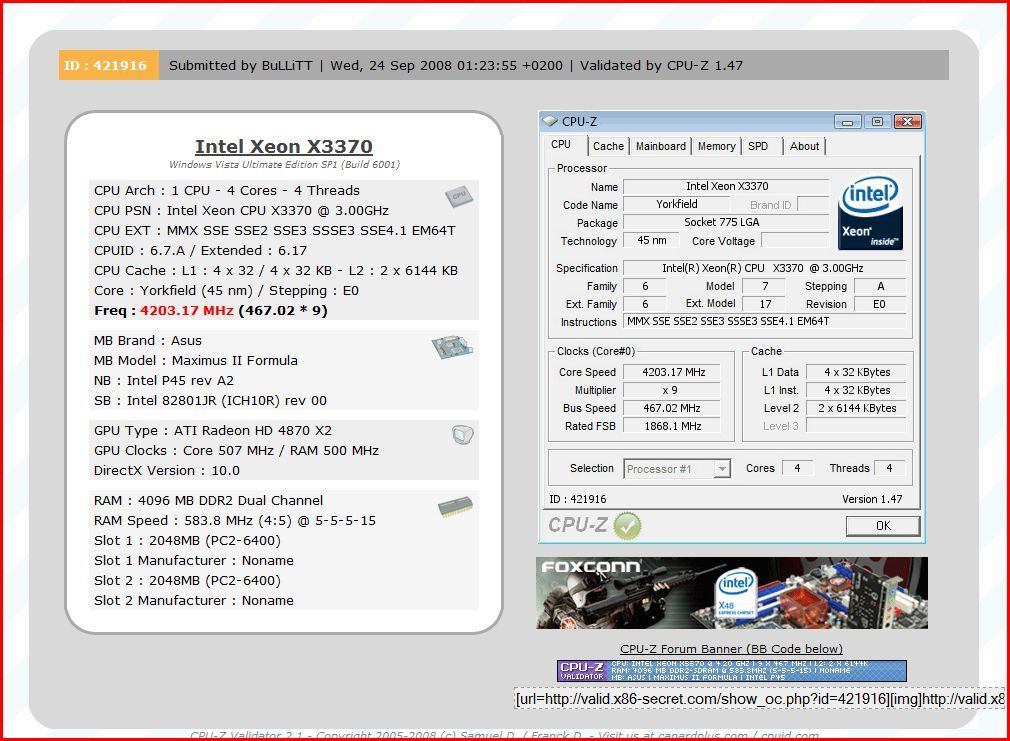This screenshot has width=1010, height=741.
Task: Click the Intel Xeon X3370 title link
Action: pyautogui.click(x=284, y=146)
